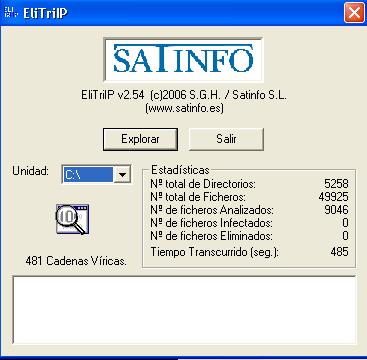Click 'Nº de ficheros Analizados:' label

coord(212,210)
